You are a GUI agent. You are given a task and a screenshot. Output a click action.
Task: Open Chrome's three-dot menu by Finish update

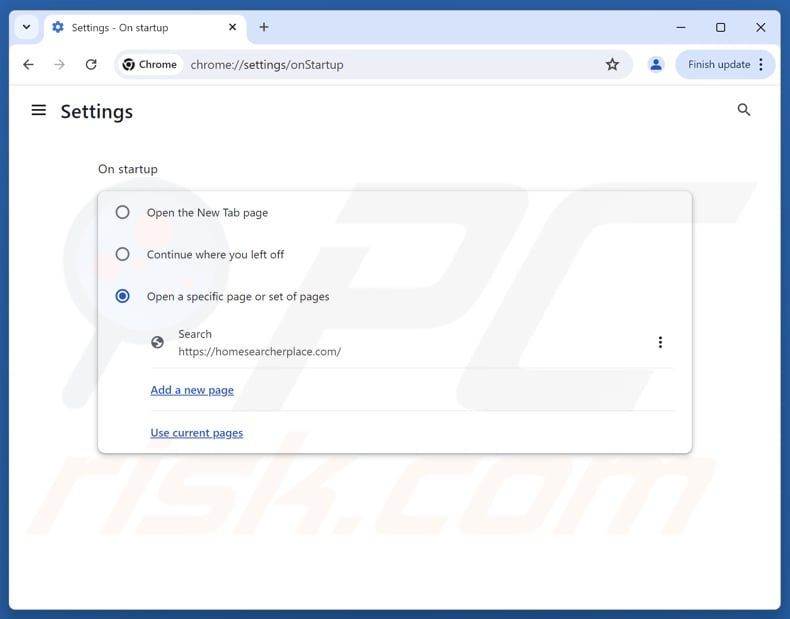761,65
